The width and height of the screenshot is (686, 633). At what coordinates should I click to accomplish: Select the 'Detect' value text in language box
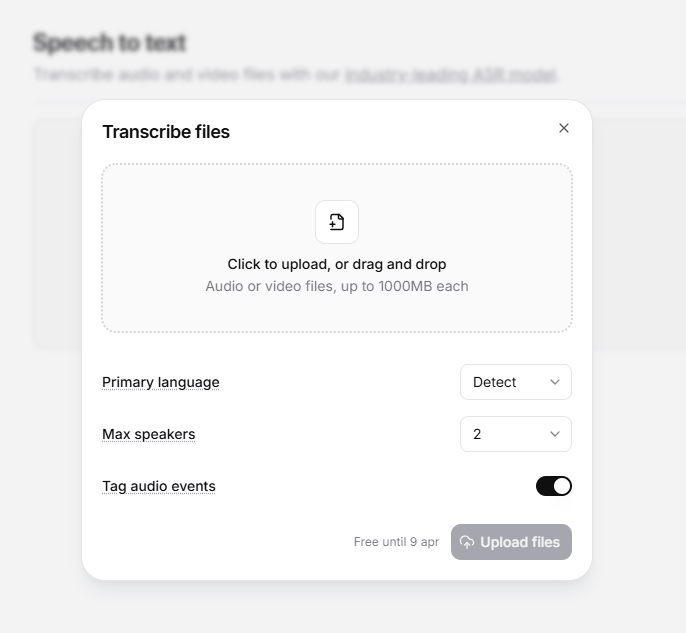point(494,382)
